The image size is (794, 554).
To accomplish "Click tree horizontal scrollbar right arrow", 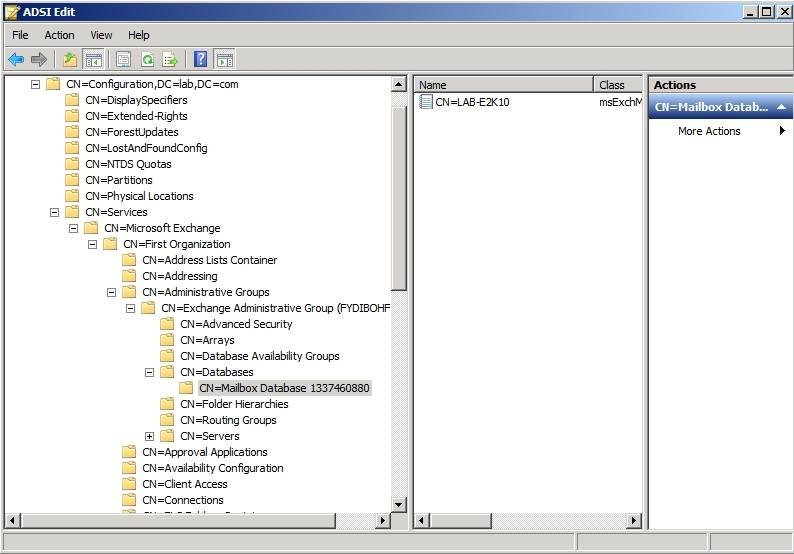I will (383, 520).
